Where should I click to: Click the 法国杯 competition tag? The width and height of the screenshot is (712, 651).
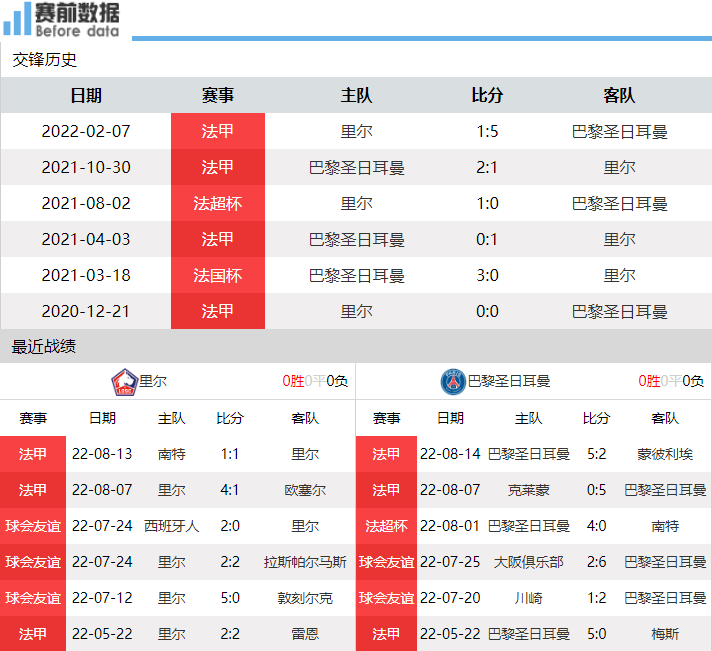point(218,275)
